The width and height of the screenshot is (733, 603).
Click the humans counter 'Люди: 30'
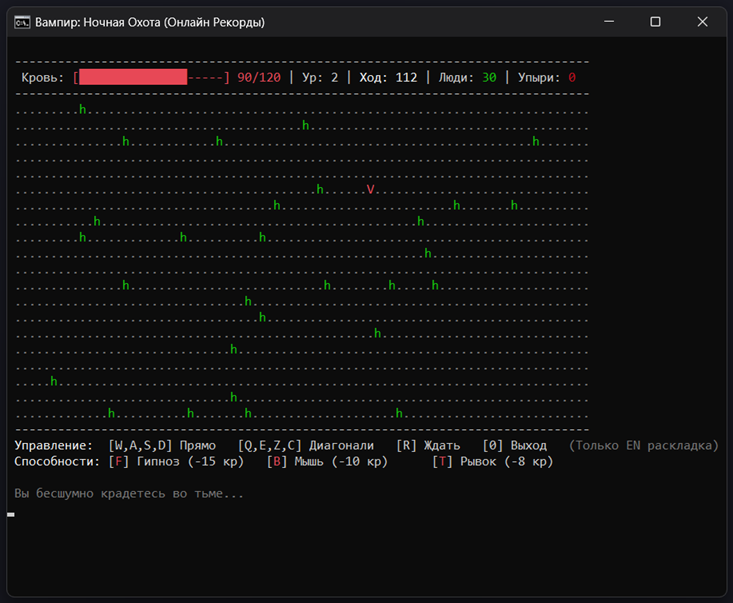467,78
